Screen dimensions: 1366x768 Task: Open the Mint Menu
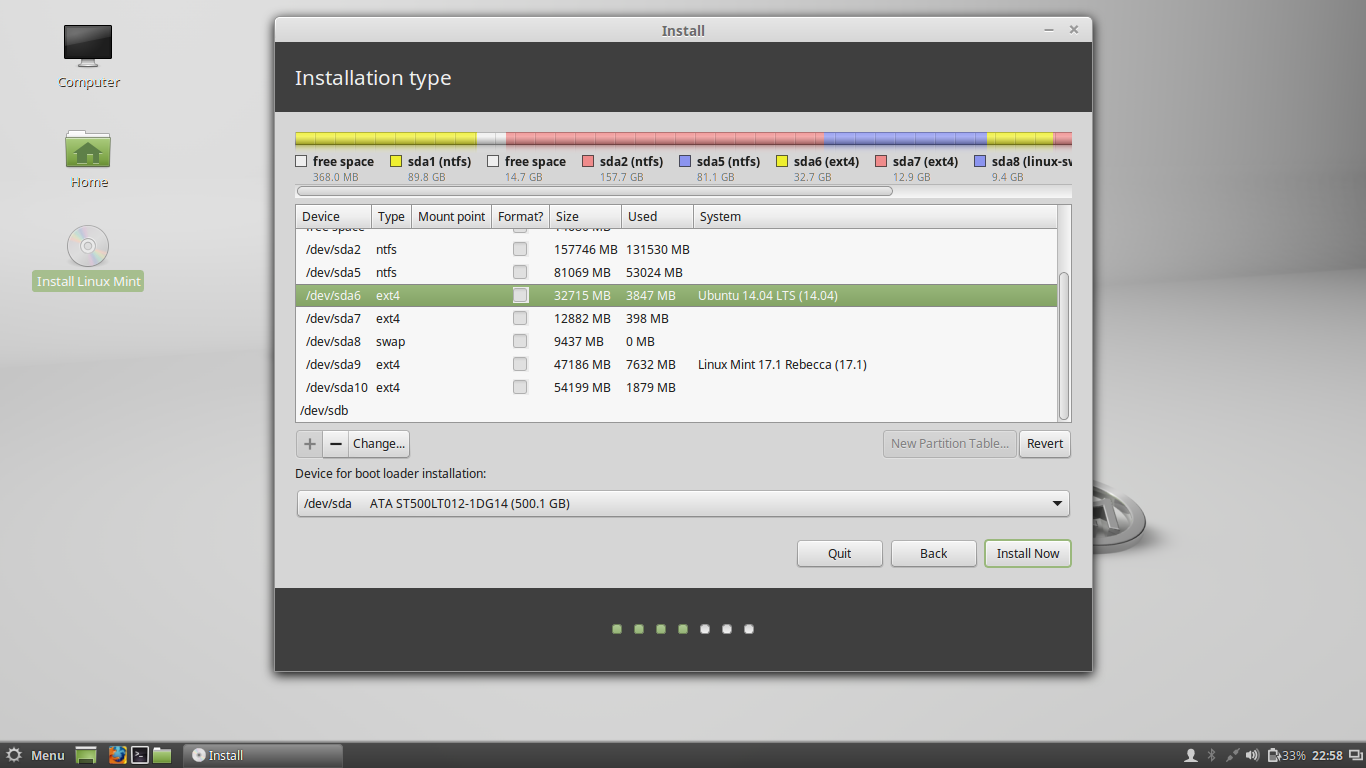point(35,755)
